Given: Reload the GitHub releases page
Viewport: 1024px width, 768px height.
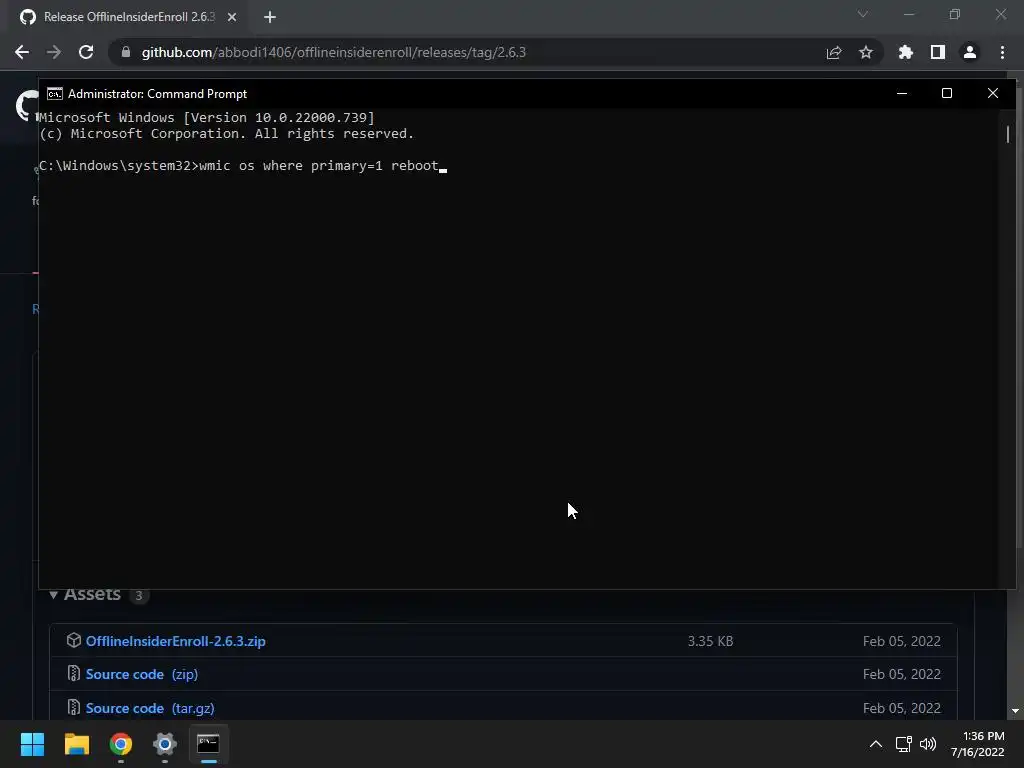Looking at the screenshot, I should pos(86,52).
